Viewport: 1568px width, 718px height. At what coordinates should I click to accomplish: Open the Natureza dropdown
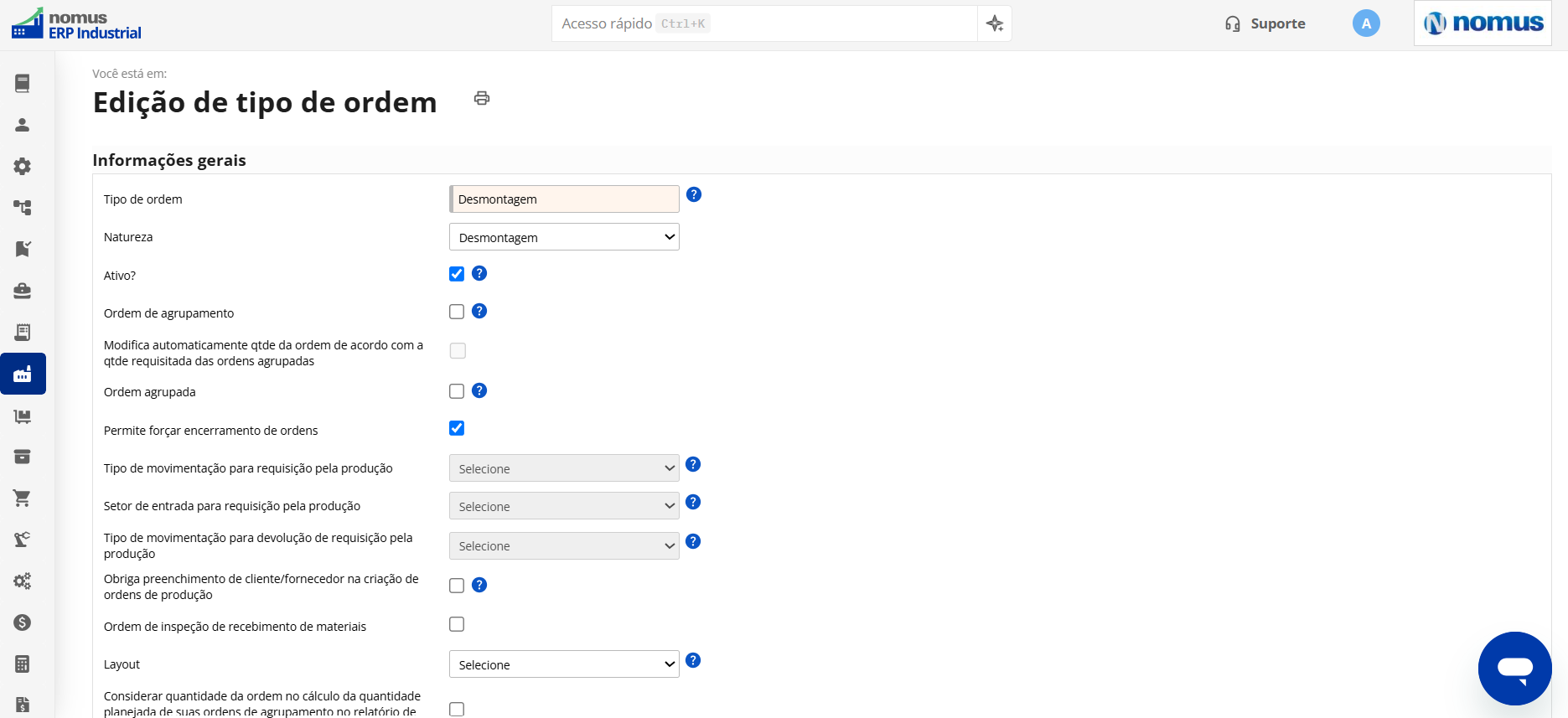pyautogui.click(x=564, y=237)
